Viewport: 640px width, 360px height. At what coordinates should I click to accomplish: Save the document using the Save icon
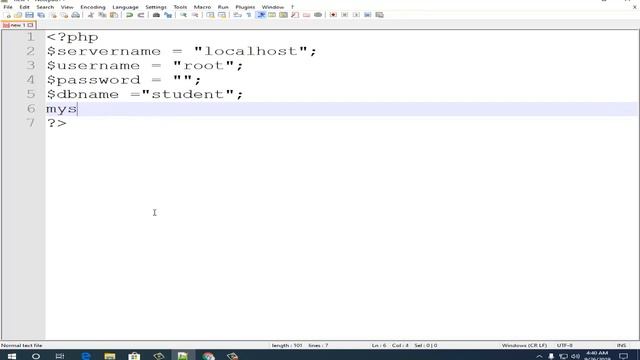29,15
